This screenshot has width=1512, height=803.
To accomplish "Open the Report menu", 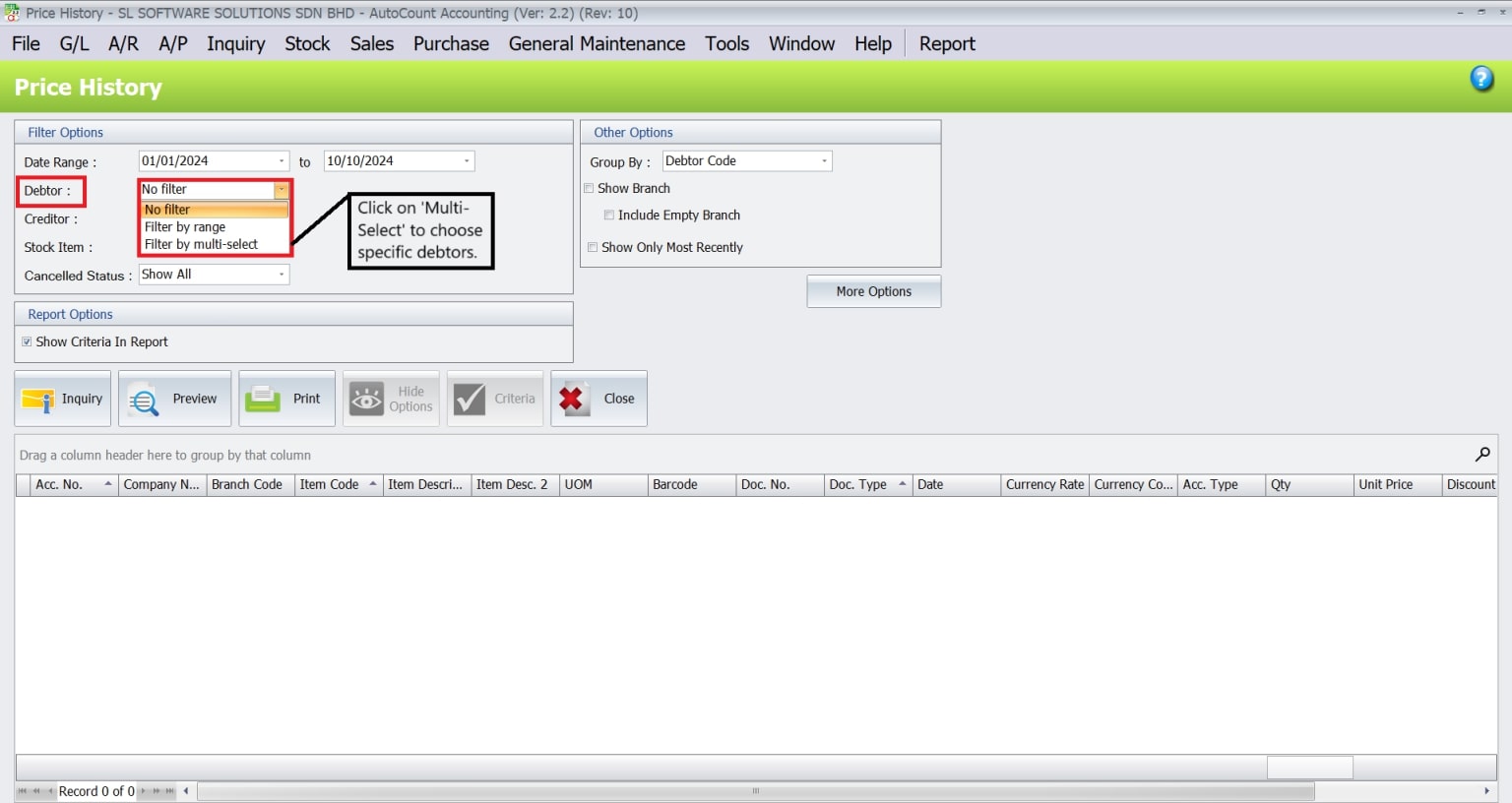I will coord(946,43).
